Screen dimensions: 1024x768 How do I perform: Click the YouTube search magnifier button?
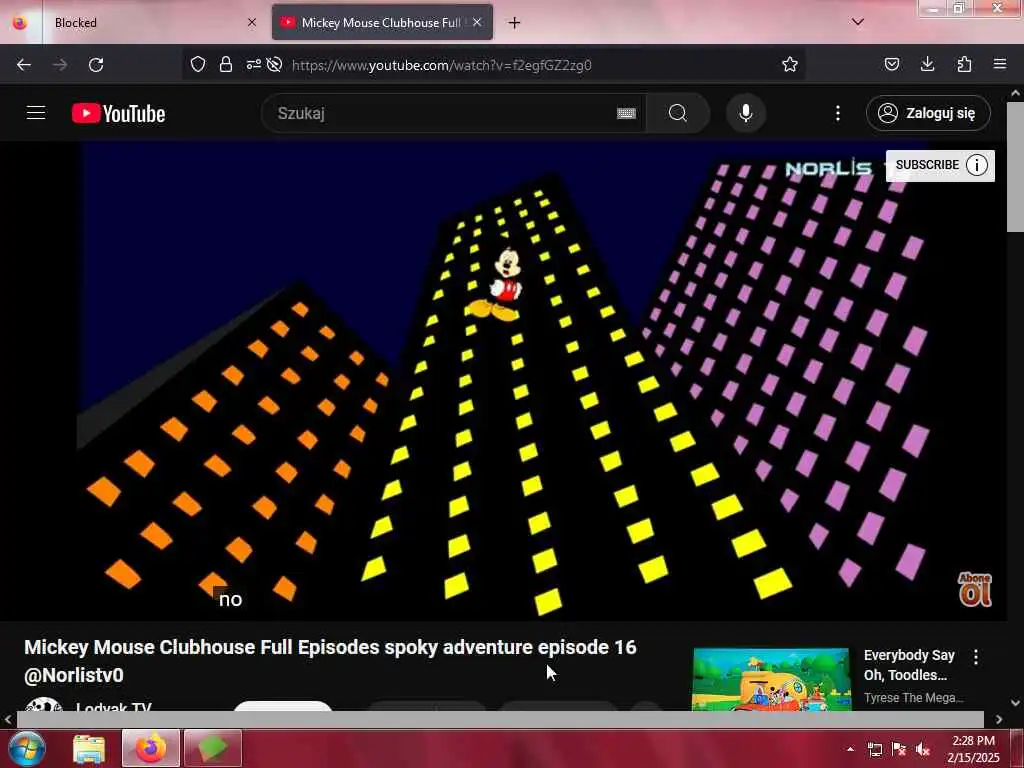(678, 113)
